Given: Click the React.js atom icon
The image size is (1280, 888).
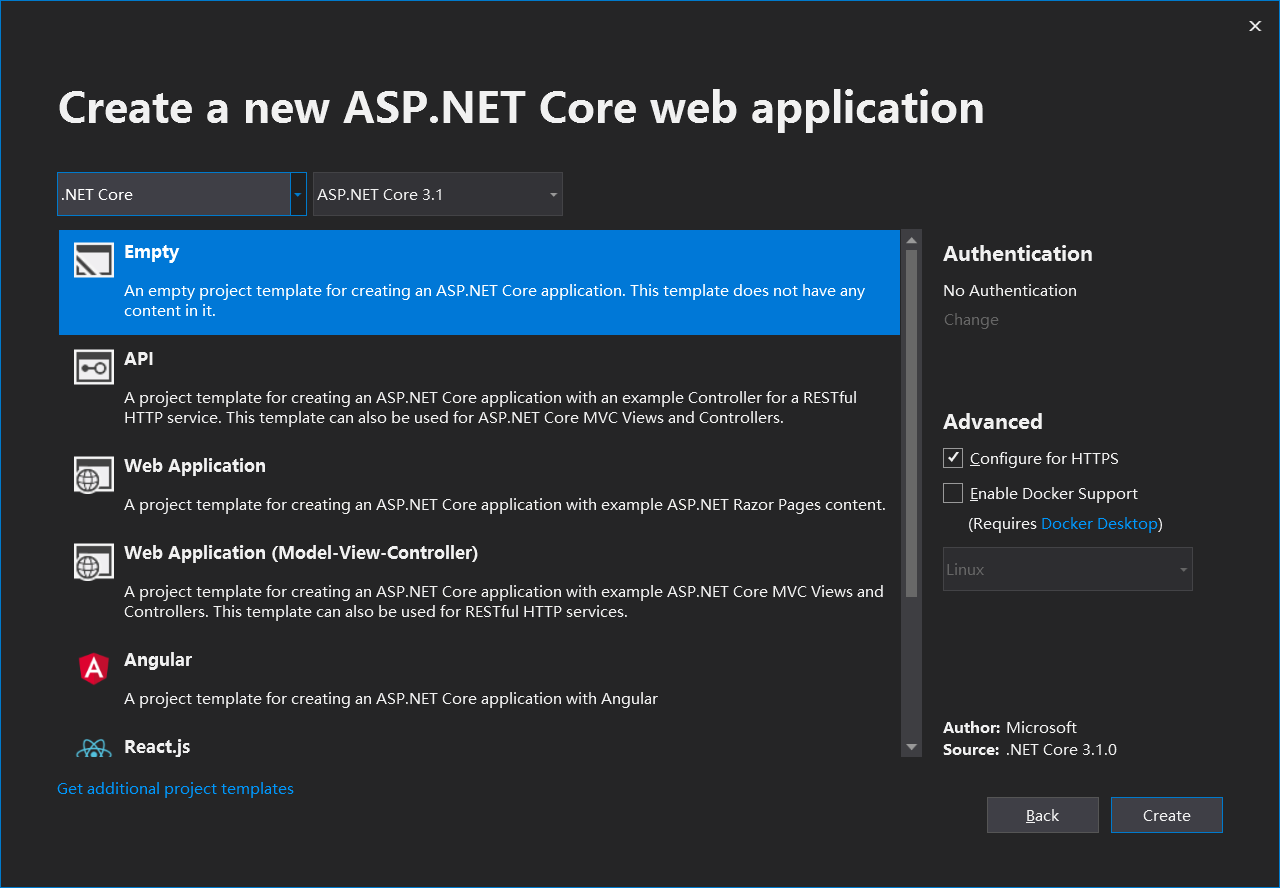Looking at the screenshot, I should point(94,749).
